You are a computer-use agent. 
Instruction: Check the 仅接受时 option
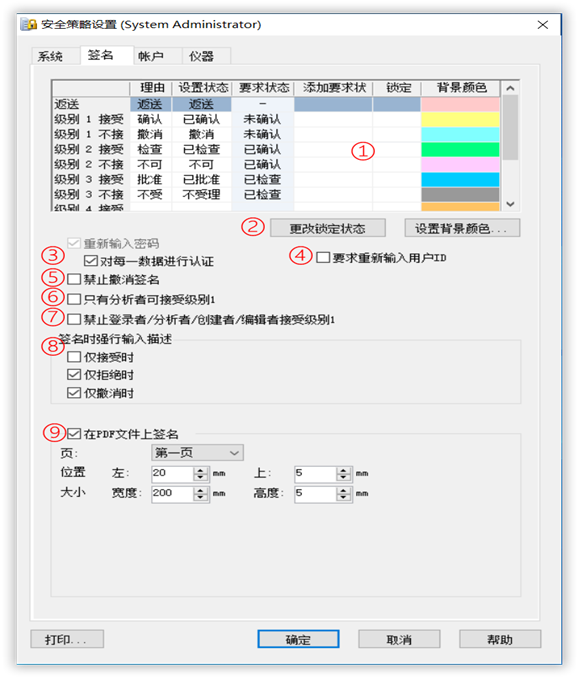(x=74, y=357)
